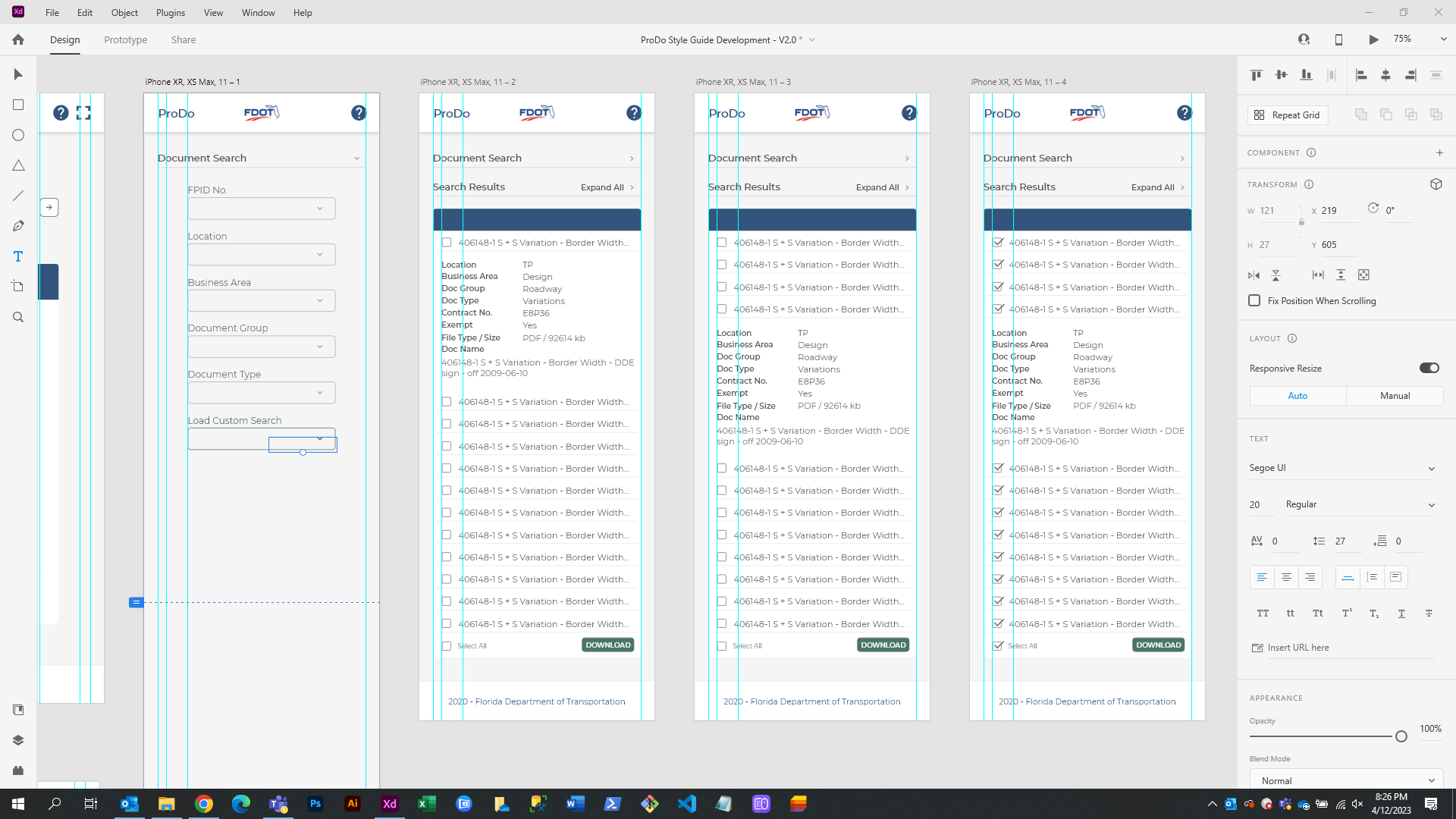The height and width of the screenshot is (819, 1456).
Task: Open the Normal blend mode dropdown
Action: pos(1347,780)
